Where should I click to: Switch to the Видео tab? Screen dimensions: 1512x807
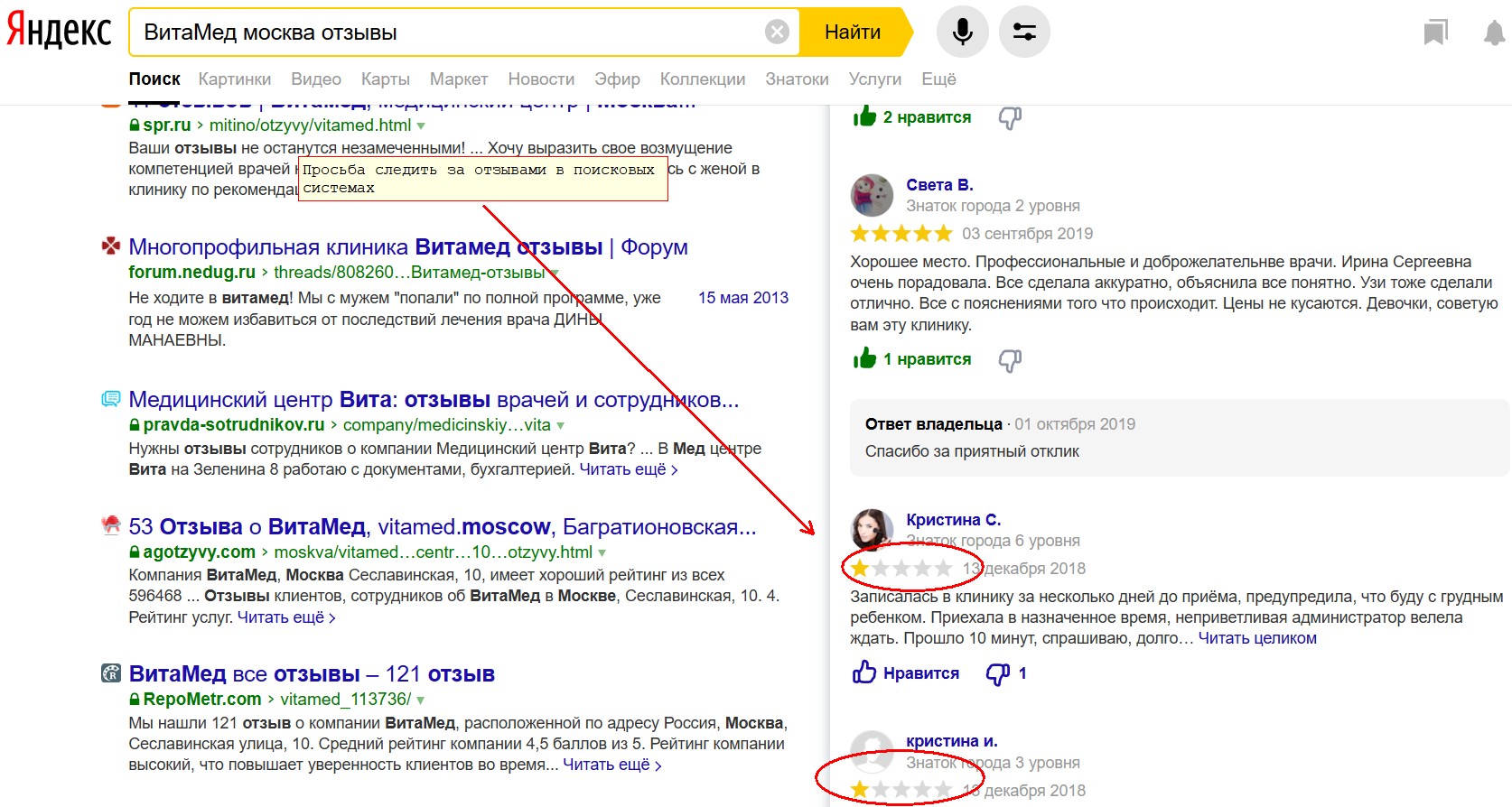pyautogui.click(x=316, y=79)
